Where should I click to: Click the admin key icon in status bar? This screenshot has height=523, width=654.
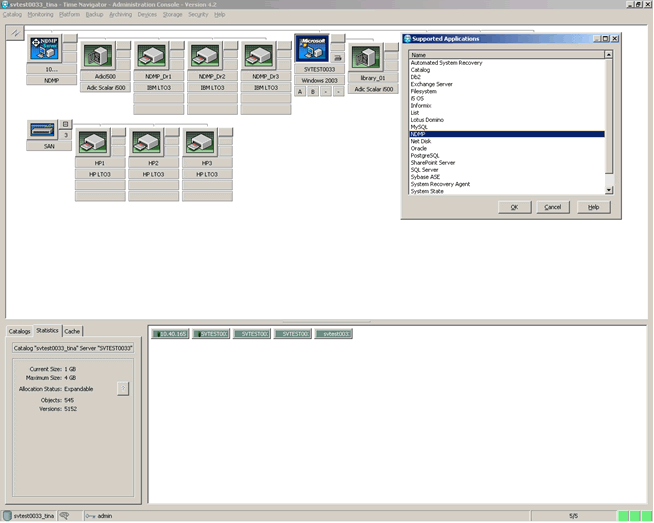pos(91,516)
